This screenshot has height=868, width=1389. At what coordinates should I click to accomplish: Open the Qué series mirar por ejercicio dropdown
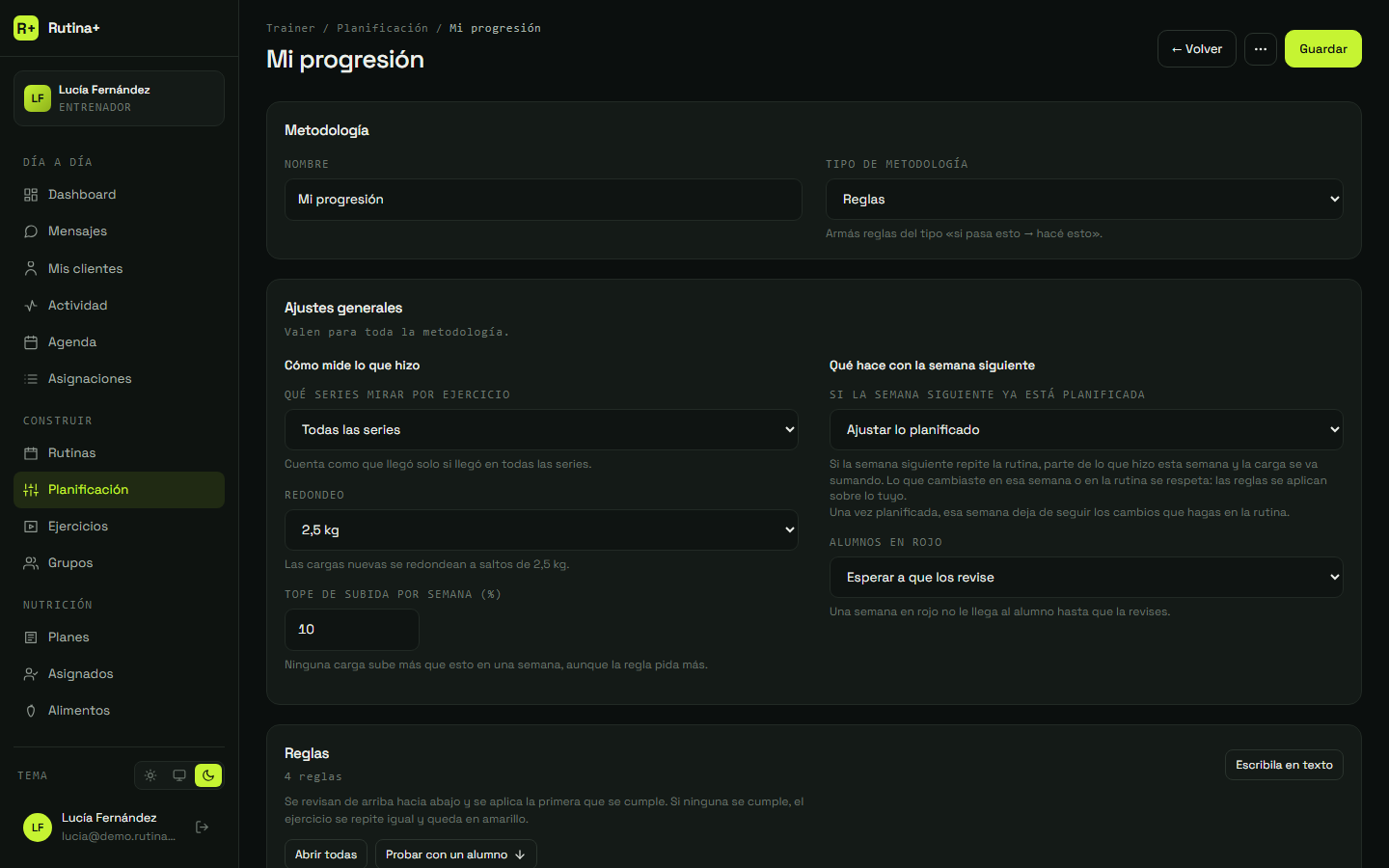click(541, 430)
